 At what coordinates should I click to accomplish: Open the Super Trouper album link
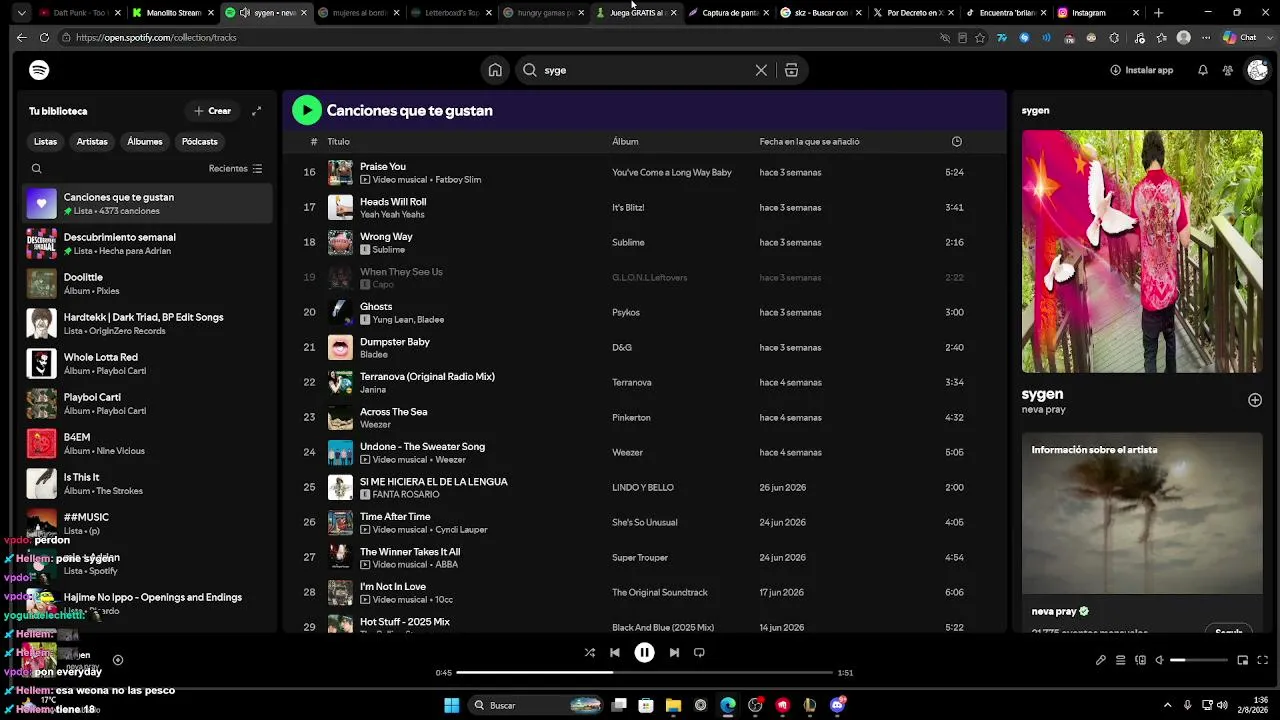click(640, 558)
